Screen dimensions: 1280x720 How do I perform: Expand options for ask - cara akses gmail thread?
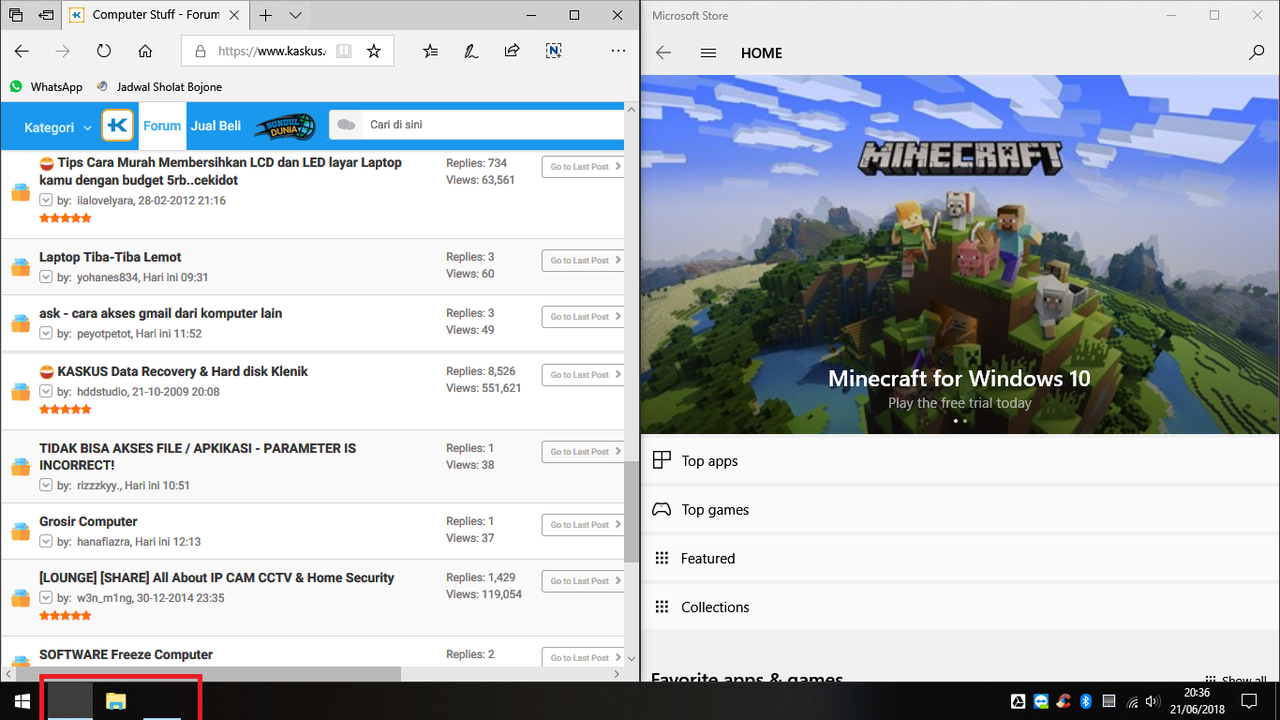[46, 333]
